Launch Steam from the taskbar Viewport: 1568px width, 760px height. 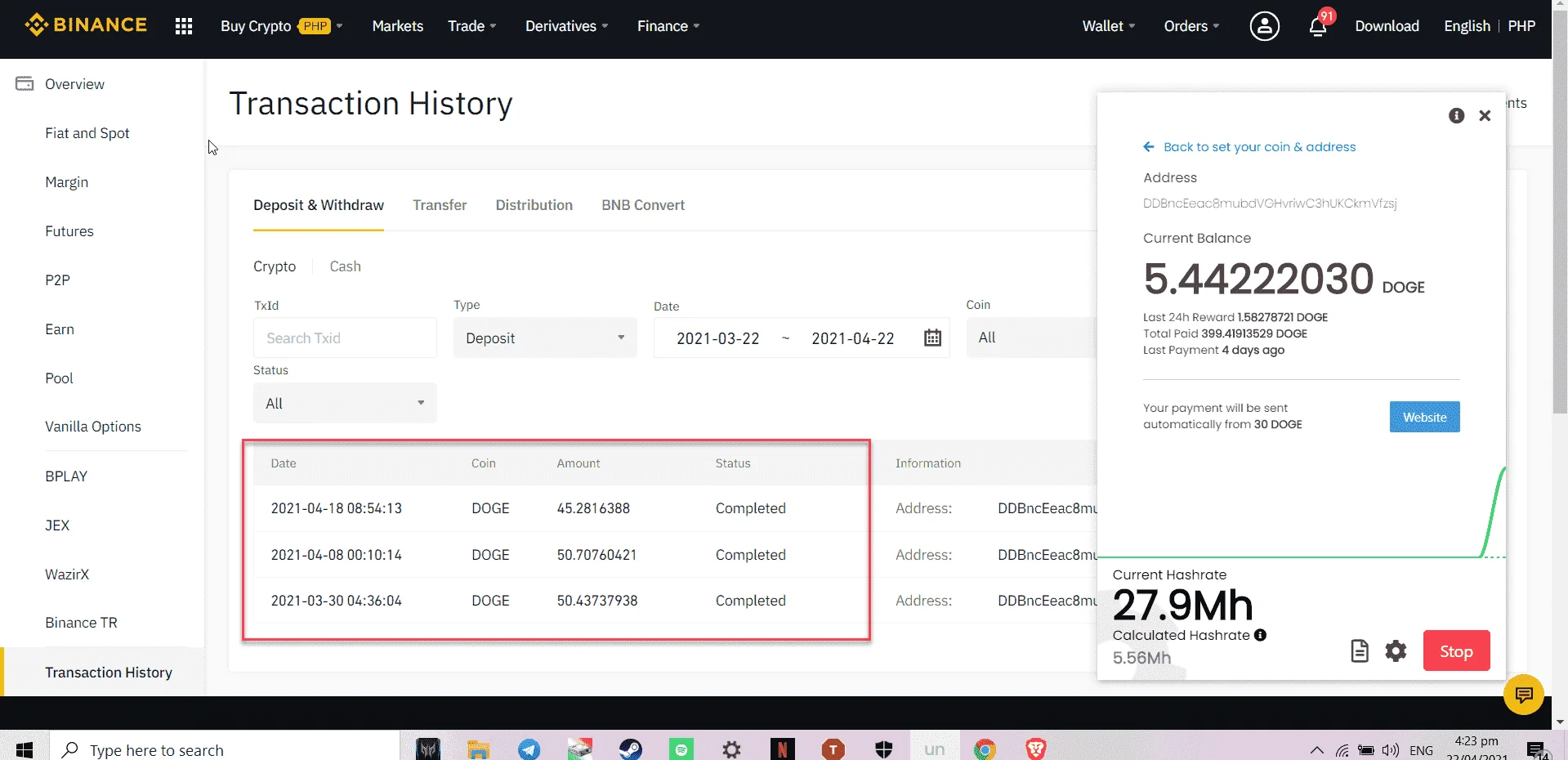(x=630, y=749)
